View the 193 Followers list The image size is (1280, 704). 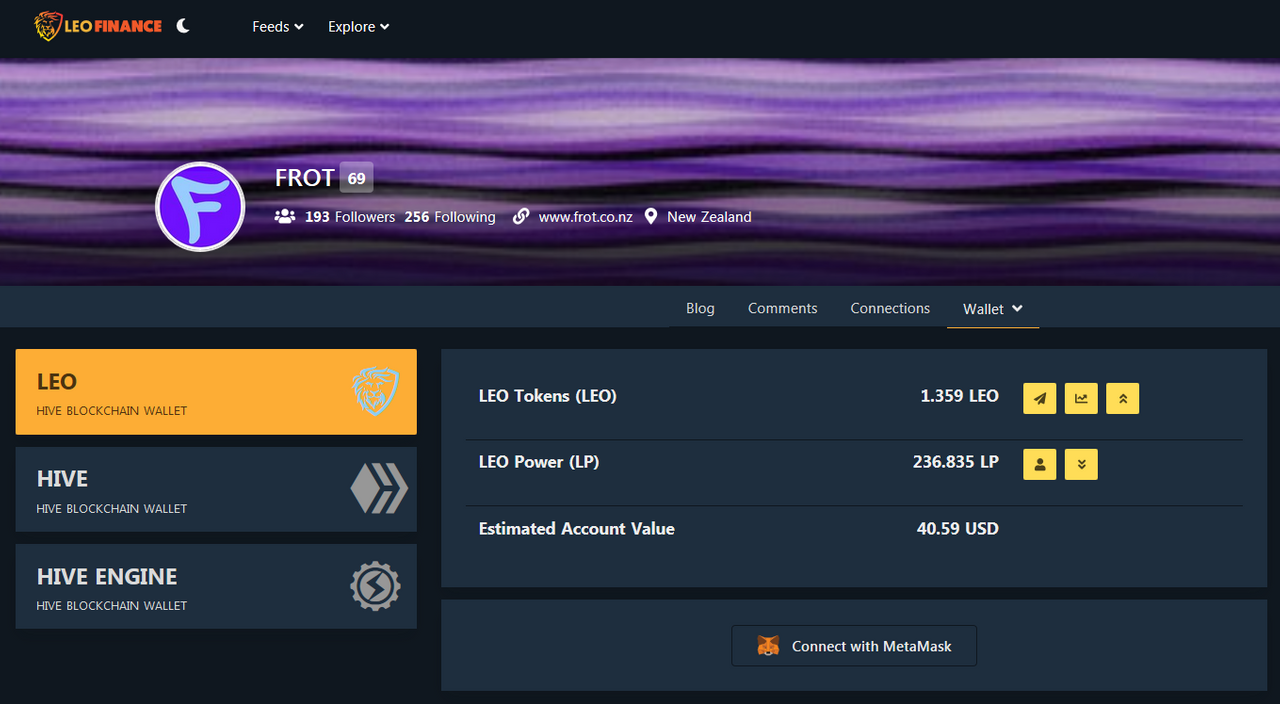pyautogui.click(x=350, y=217)
